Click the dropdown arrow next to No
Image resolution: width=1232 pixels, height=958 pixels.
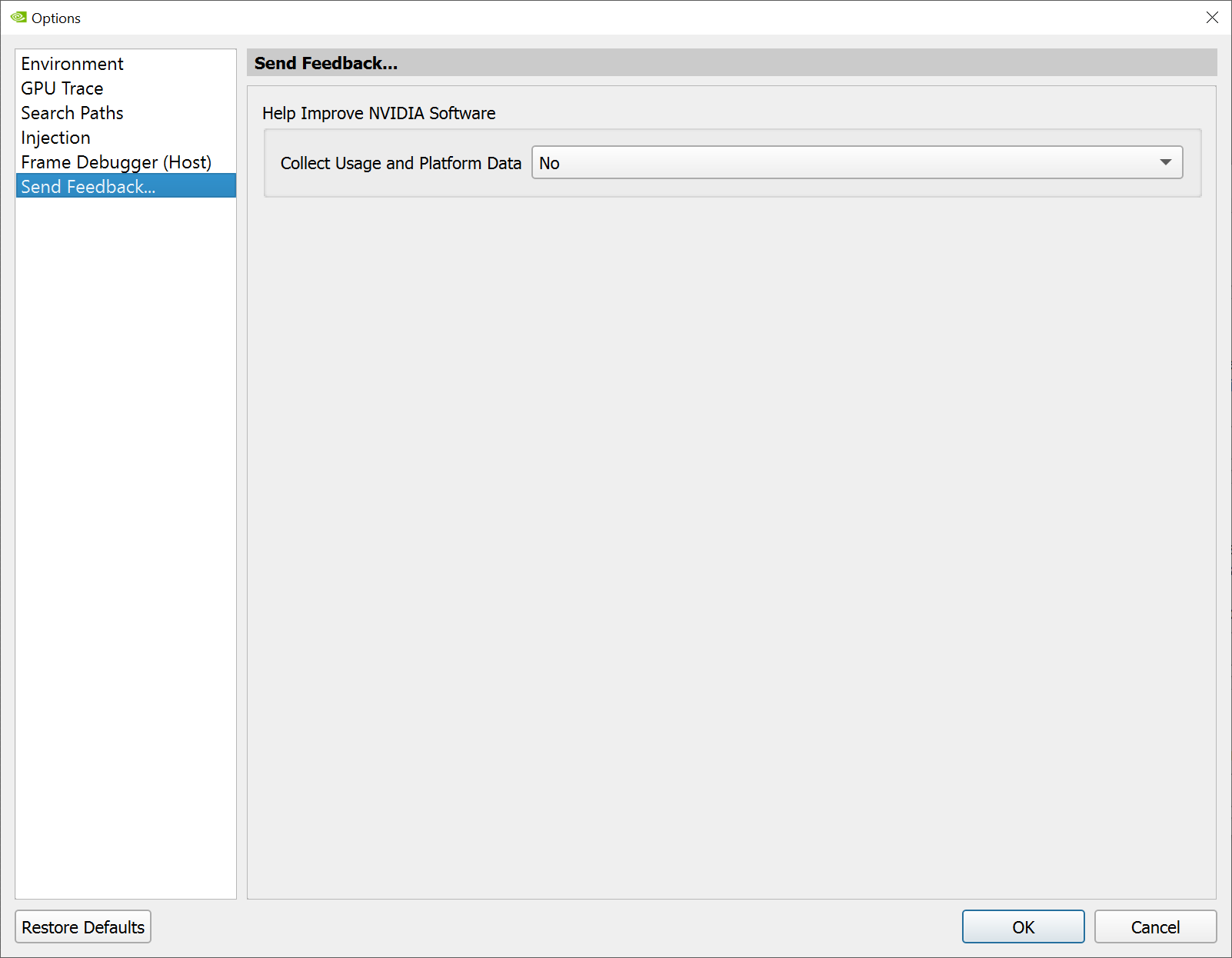pos(1165,162)
